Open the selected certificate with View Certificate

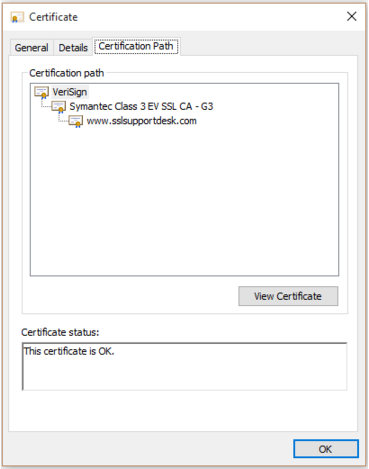click(288, 296)
